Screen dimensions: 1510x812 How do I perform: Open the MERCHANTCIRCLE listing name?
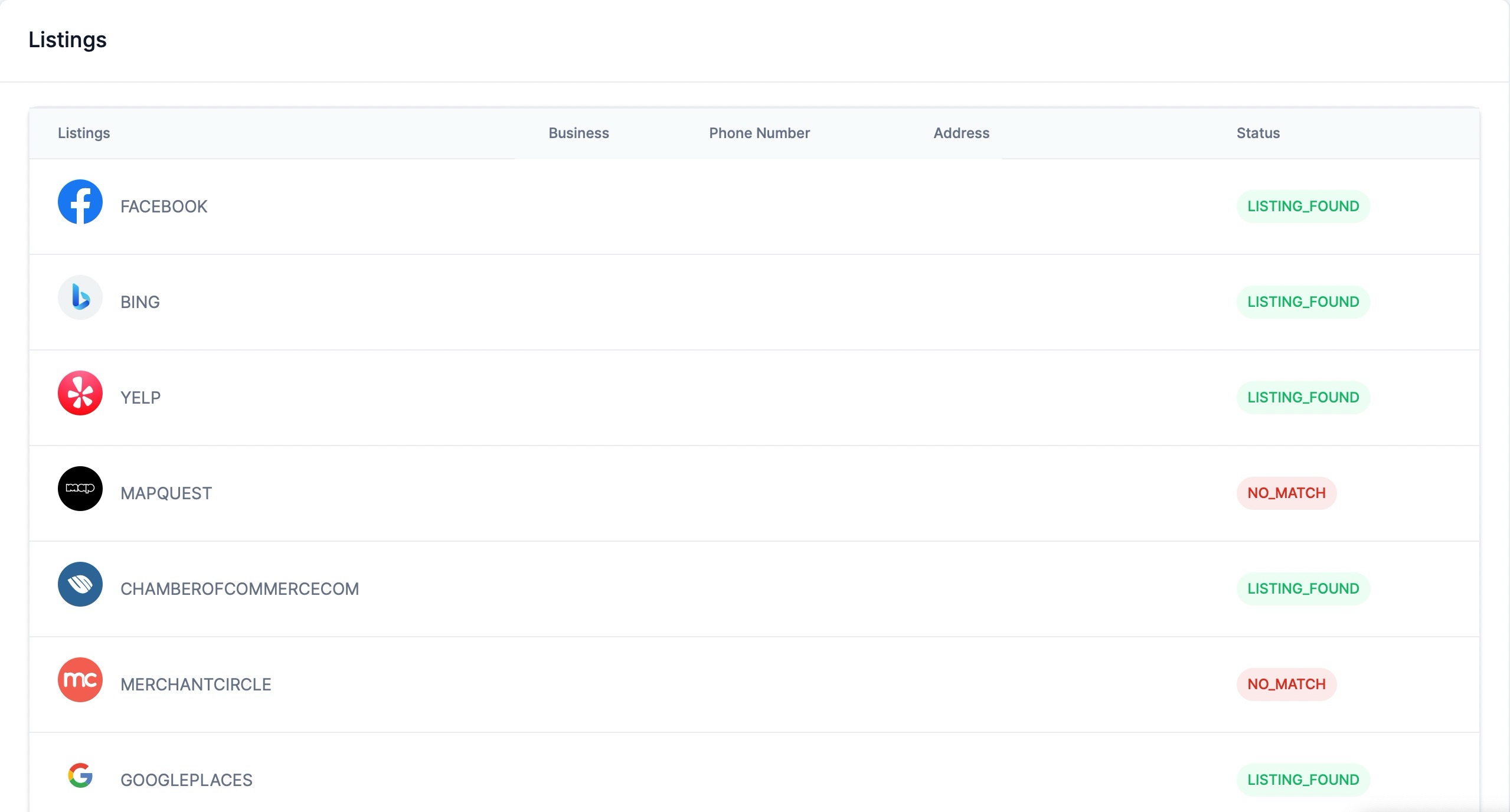point(196,685)
